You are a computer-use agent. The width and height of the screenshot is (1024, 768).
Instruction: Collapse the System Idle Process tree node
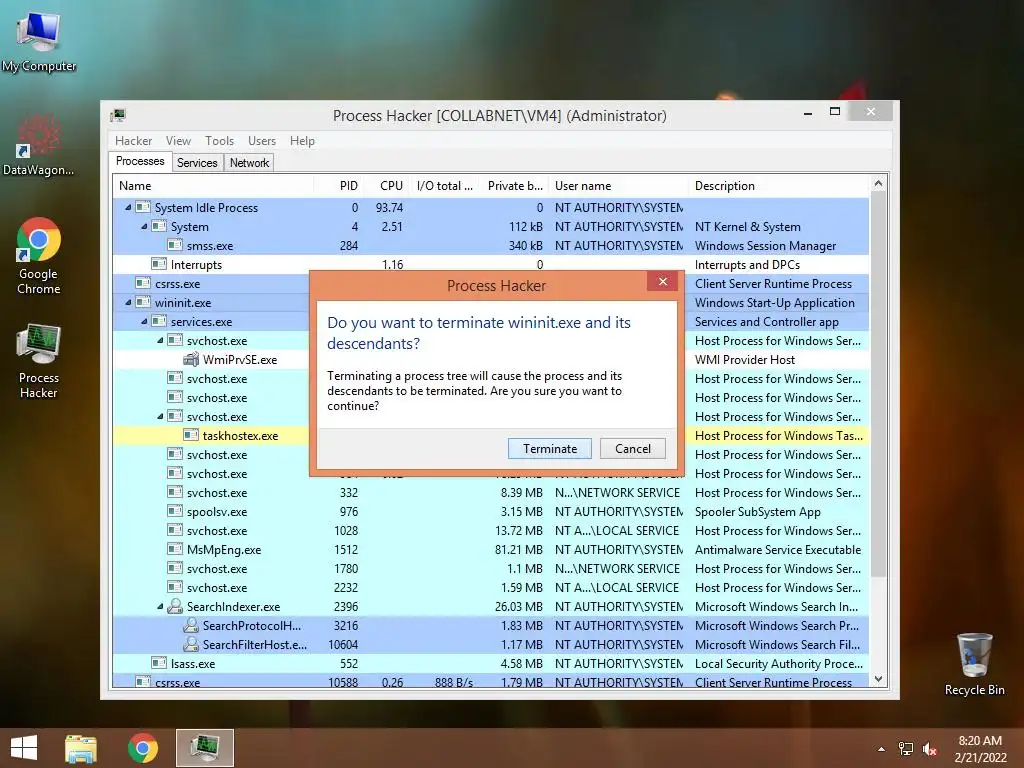pos(128,208)
